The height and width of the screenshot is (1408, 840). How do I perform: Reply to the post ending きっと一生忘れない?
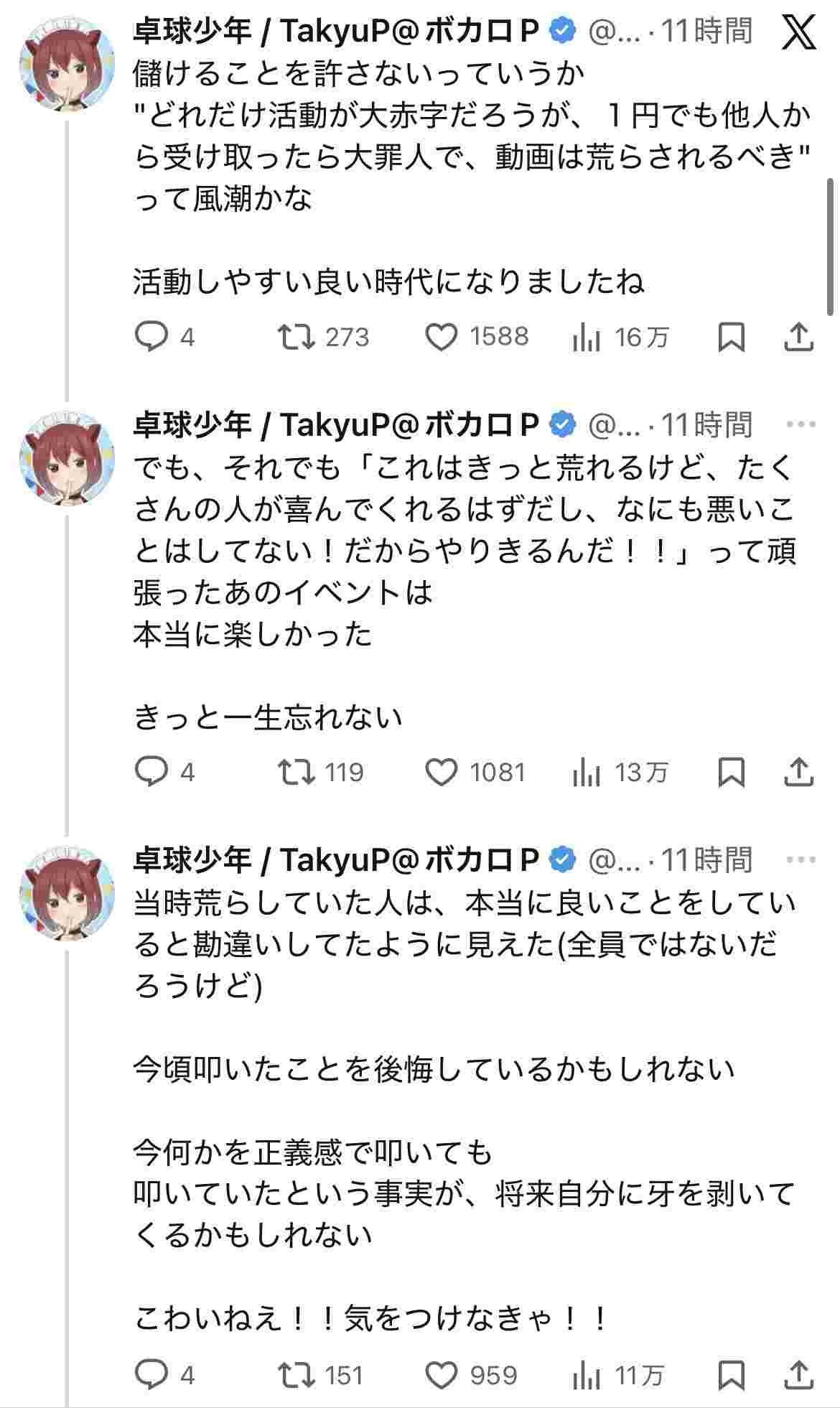coord(151,772)
